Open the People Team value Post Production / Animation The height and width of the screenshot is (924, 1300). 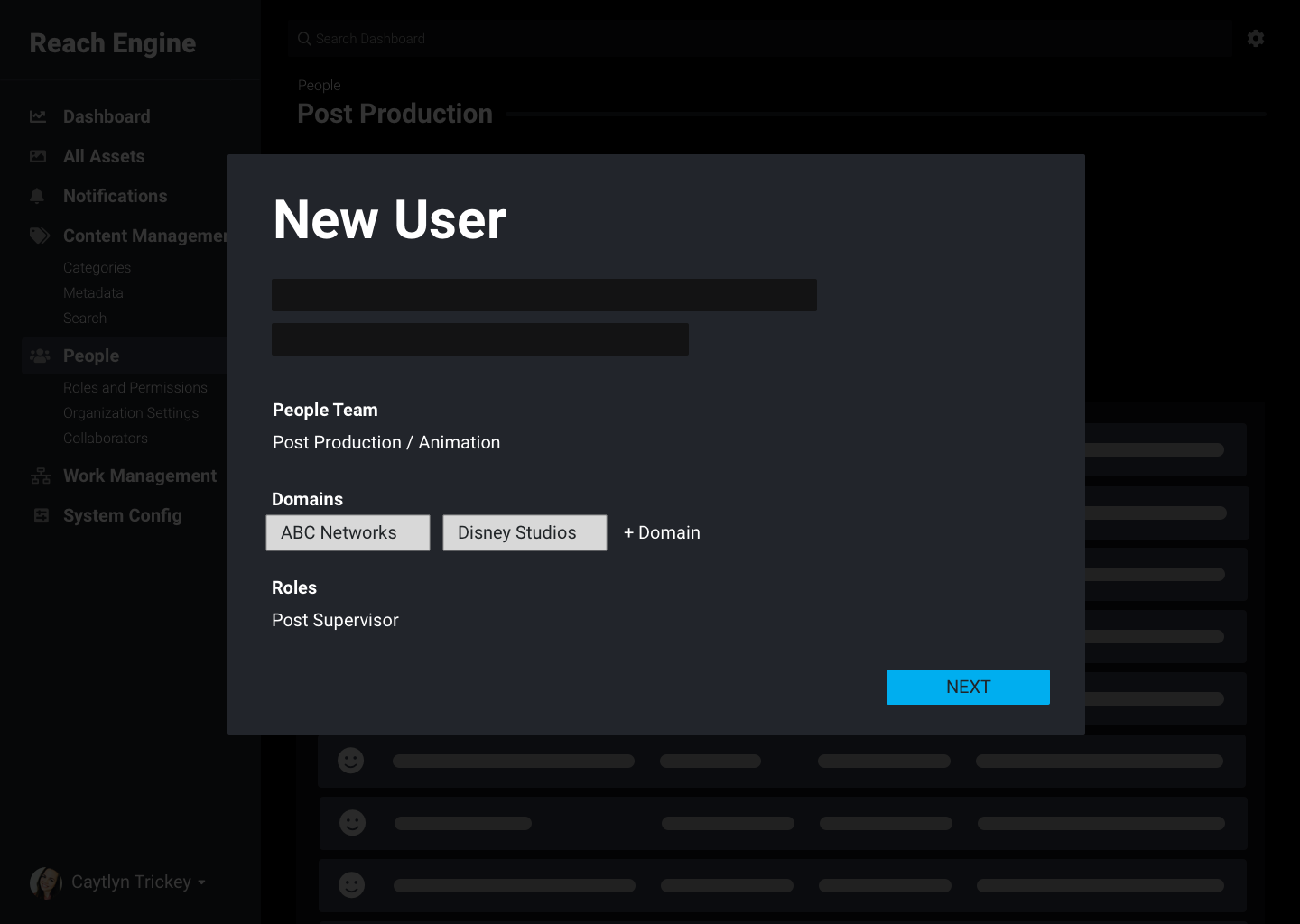tap(386, 442)
